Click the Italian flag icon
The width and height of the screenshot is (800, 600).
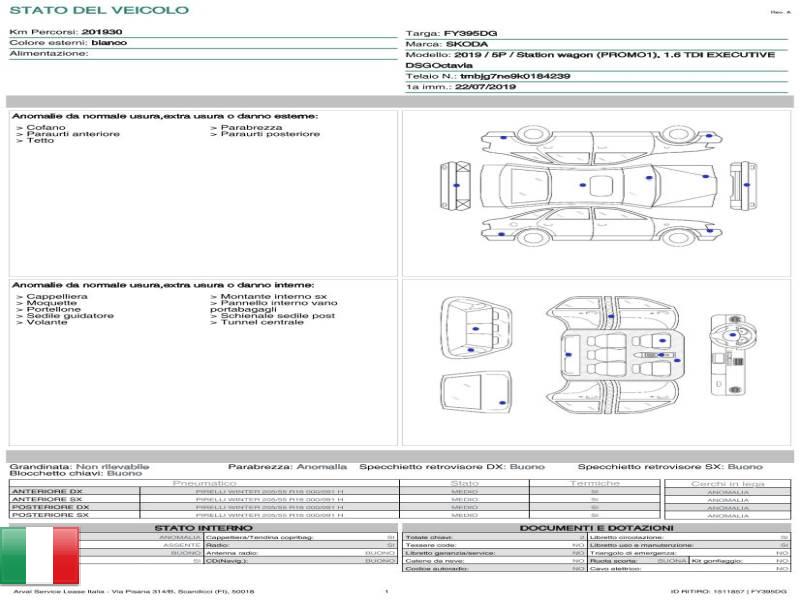click(x=39, y=555)
